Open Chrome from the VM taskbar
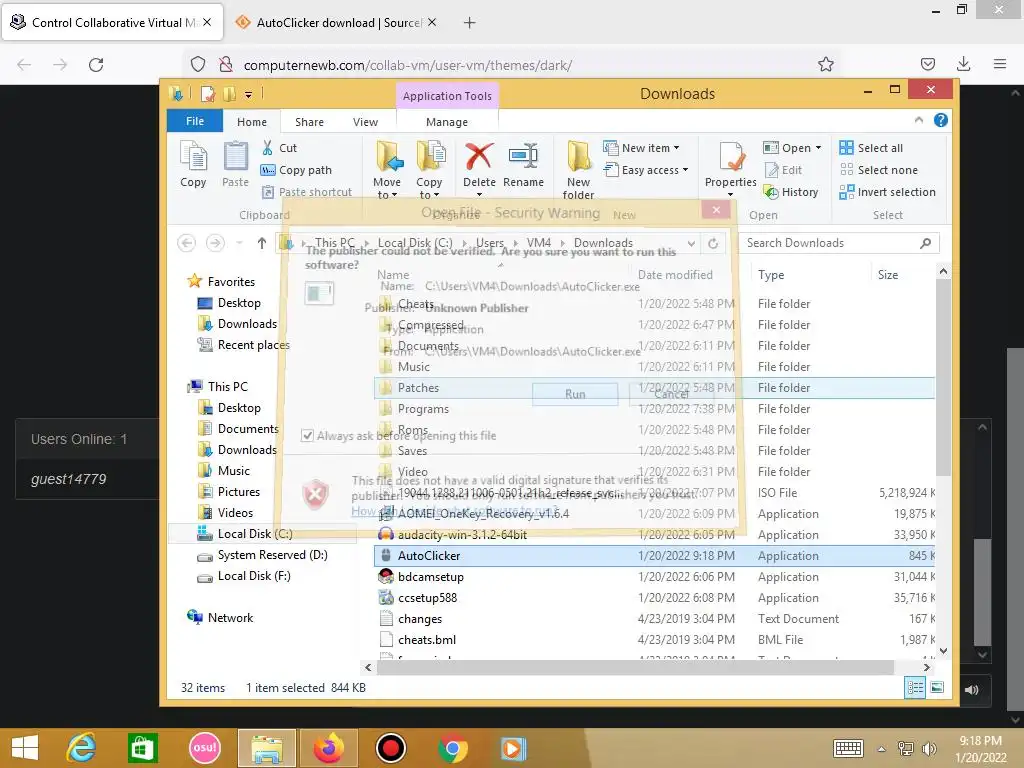1024x768 pixels. [x=453, y=748]
